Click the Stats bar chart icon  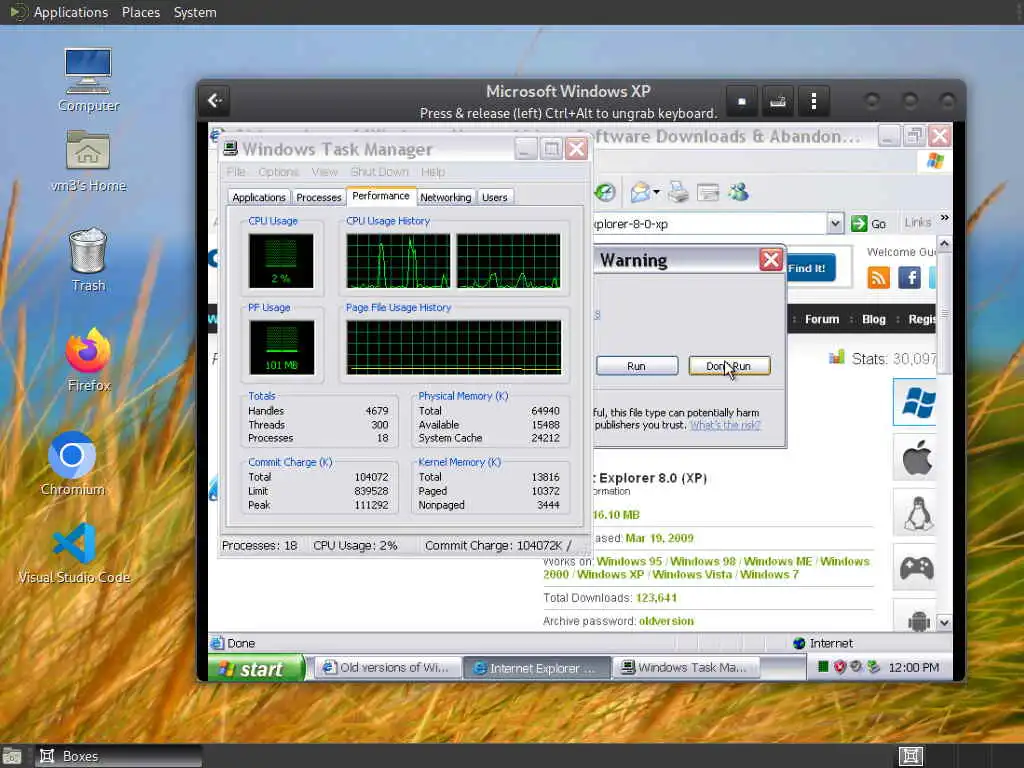[836, 357]
